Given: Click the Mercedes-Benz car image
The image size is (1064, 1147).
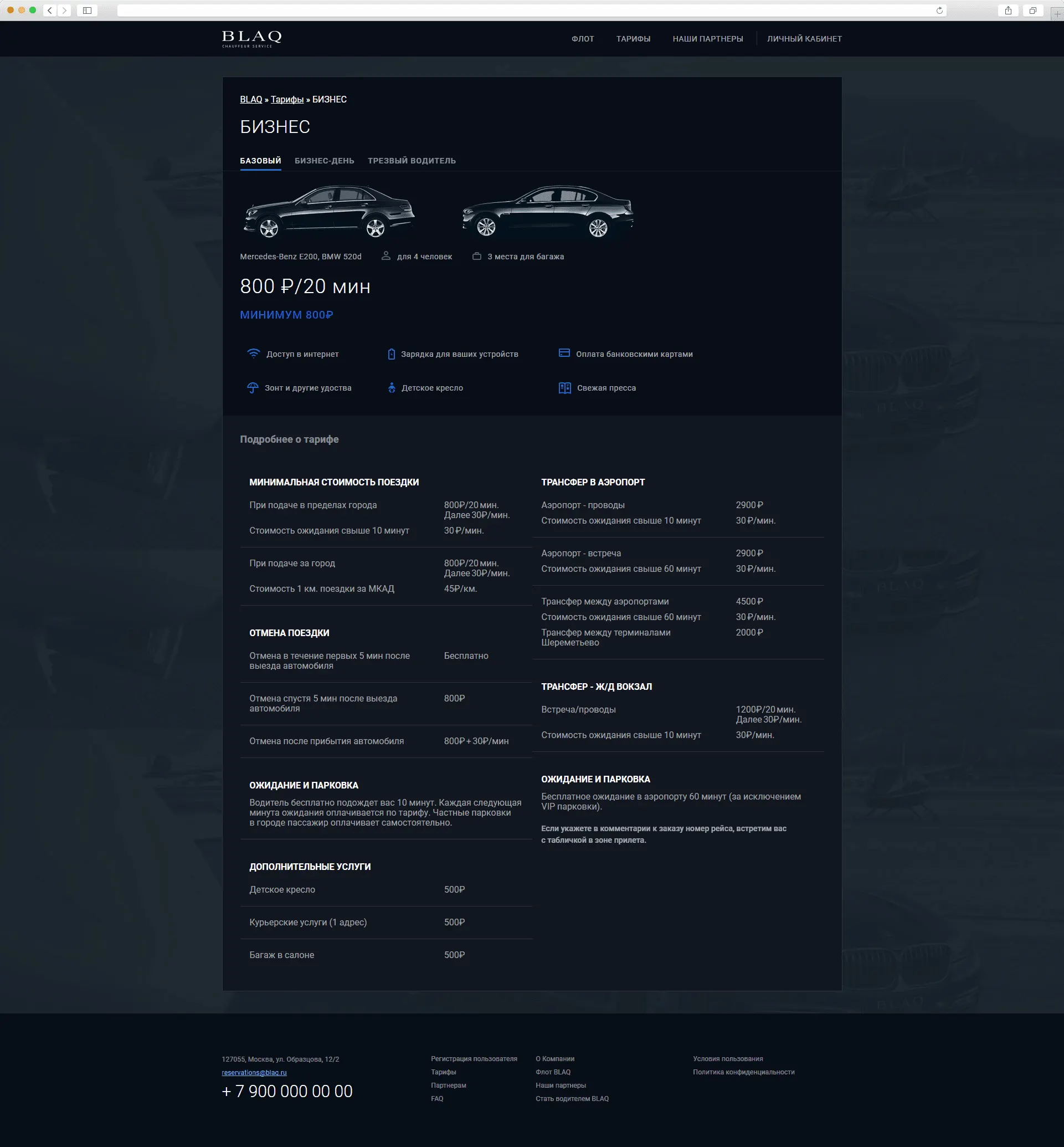Looking at the screenshot, I should pyautogui.click(x=329, y=212).
